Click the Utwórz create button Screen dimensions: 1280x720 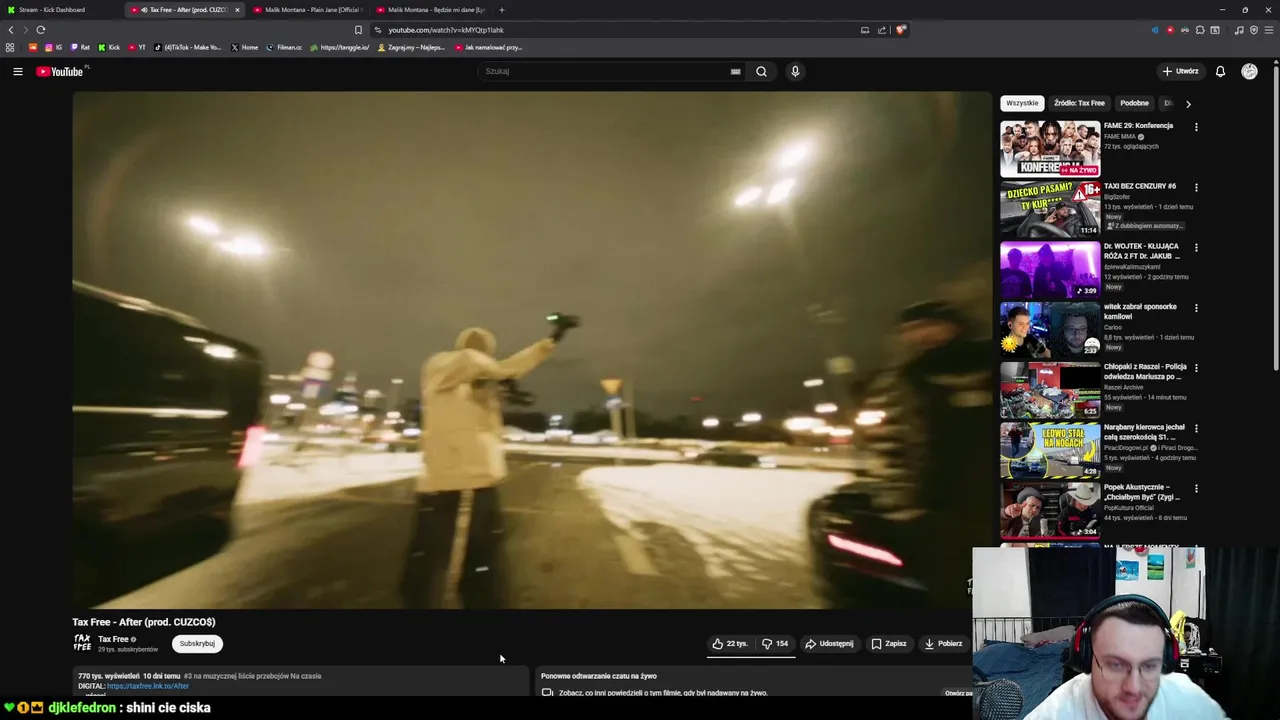click(1180, 71)
